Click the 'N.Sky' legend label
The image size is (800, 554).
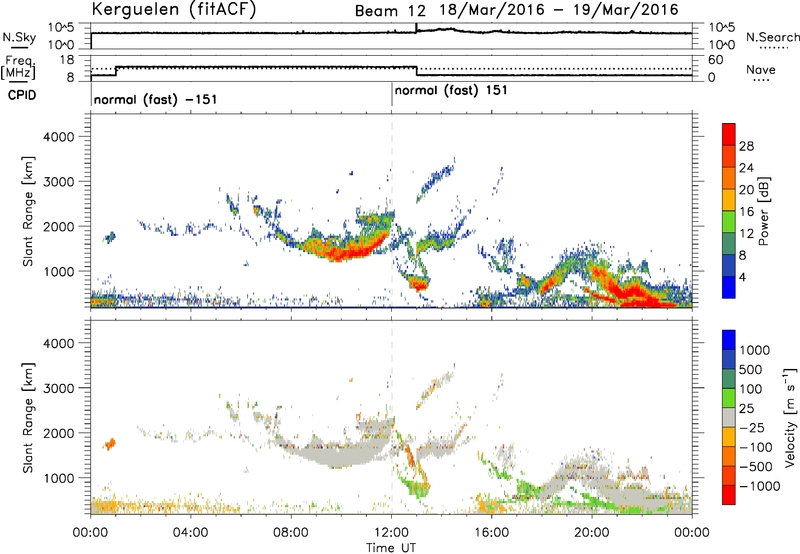point(19,37)
